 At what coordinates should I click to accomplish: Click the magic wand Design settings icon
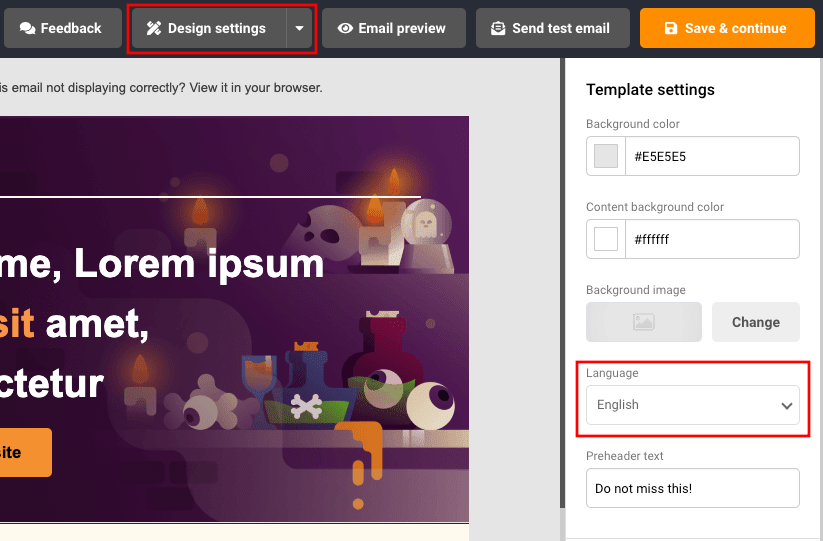pyautogui.click(x=154, y=28)
